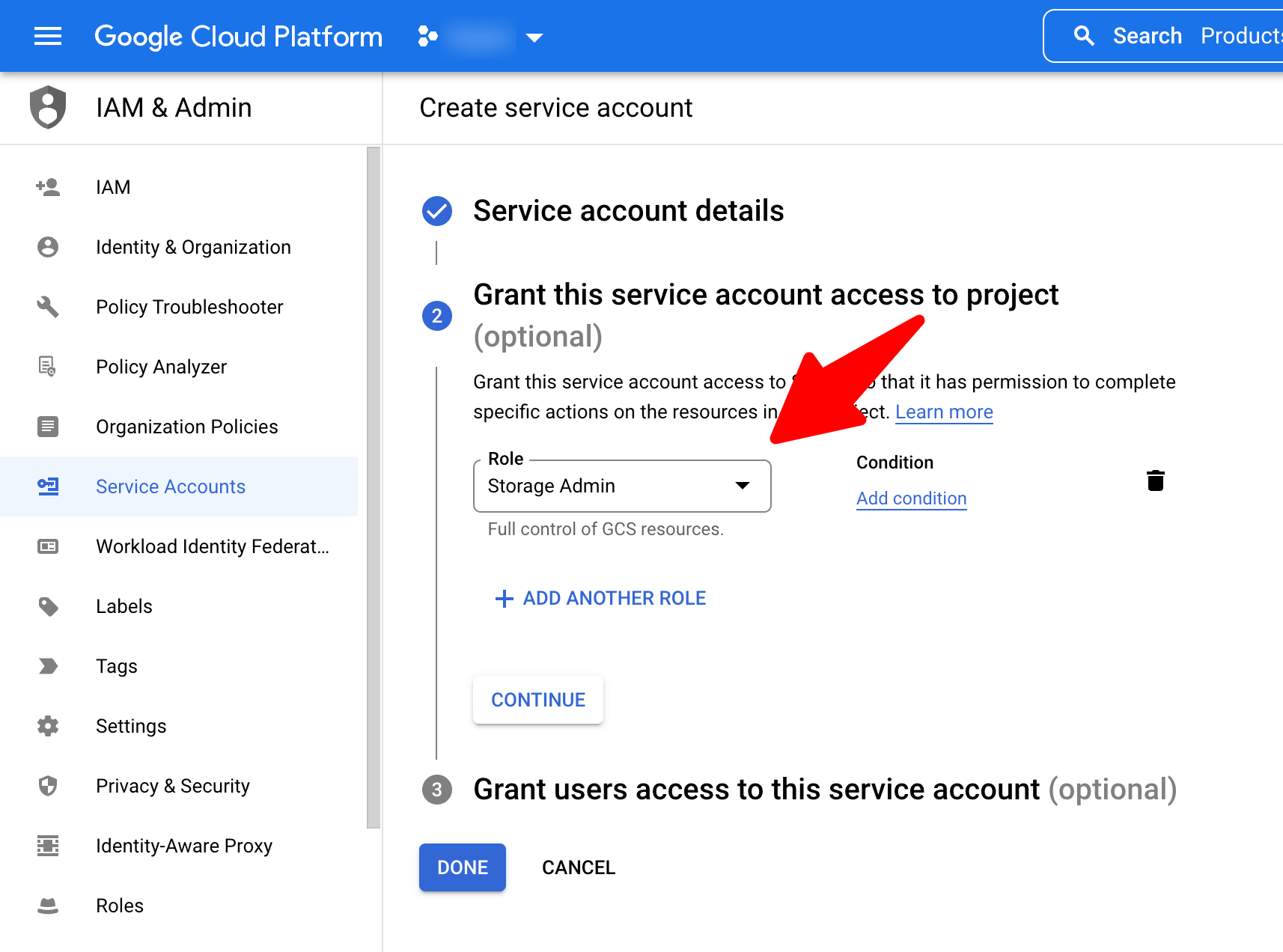1283x952 pixels.
Task: Delete the Storage Admin role with trash icon
Action: [x=1155, y=480]
